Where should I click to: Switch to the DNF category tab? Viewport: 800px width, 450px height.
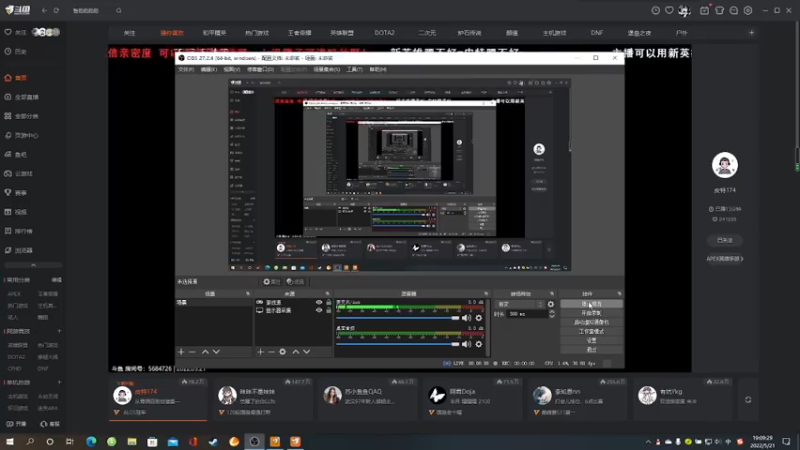(x=596, y=33)
